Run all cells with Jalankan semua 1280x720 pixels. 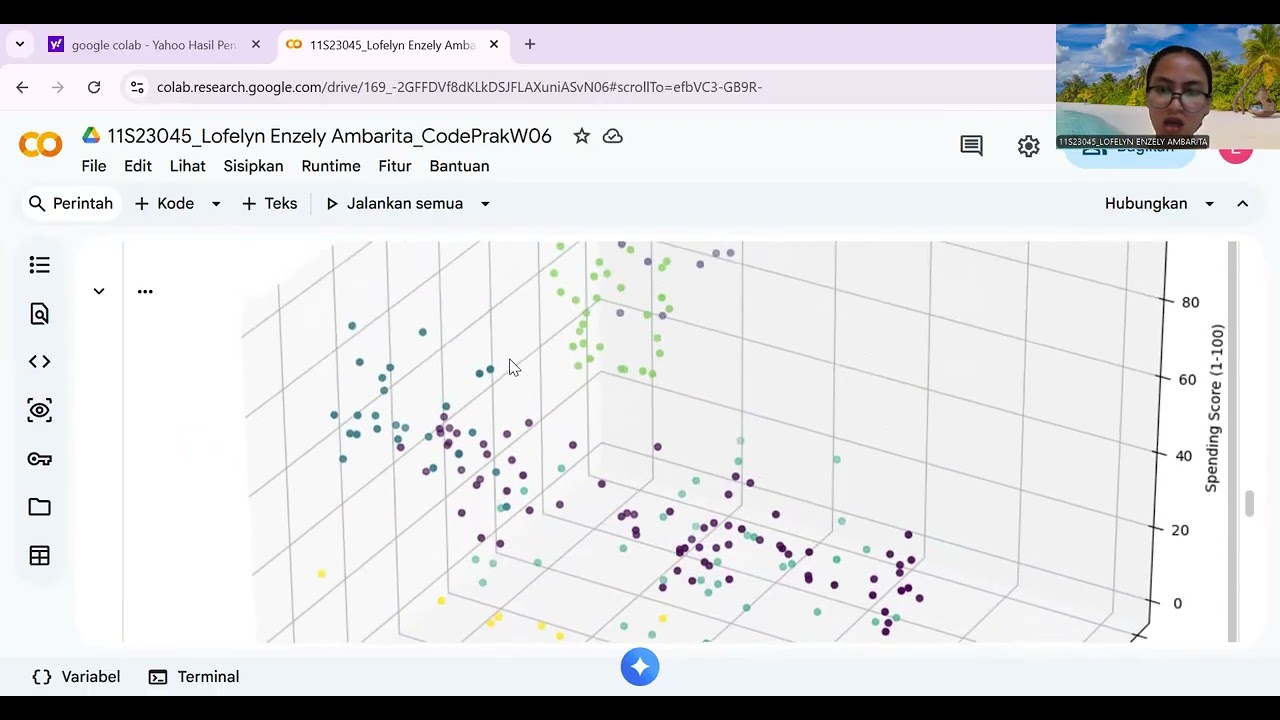(x=394, y=204)
